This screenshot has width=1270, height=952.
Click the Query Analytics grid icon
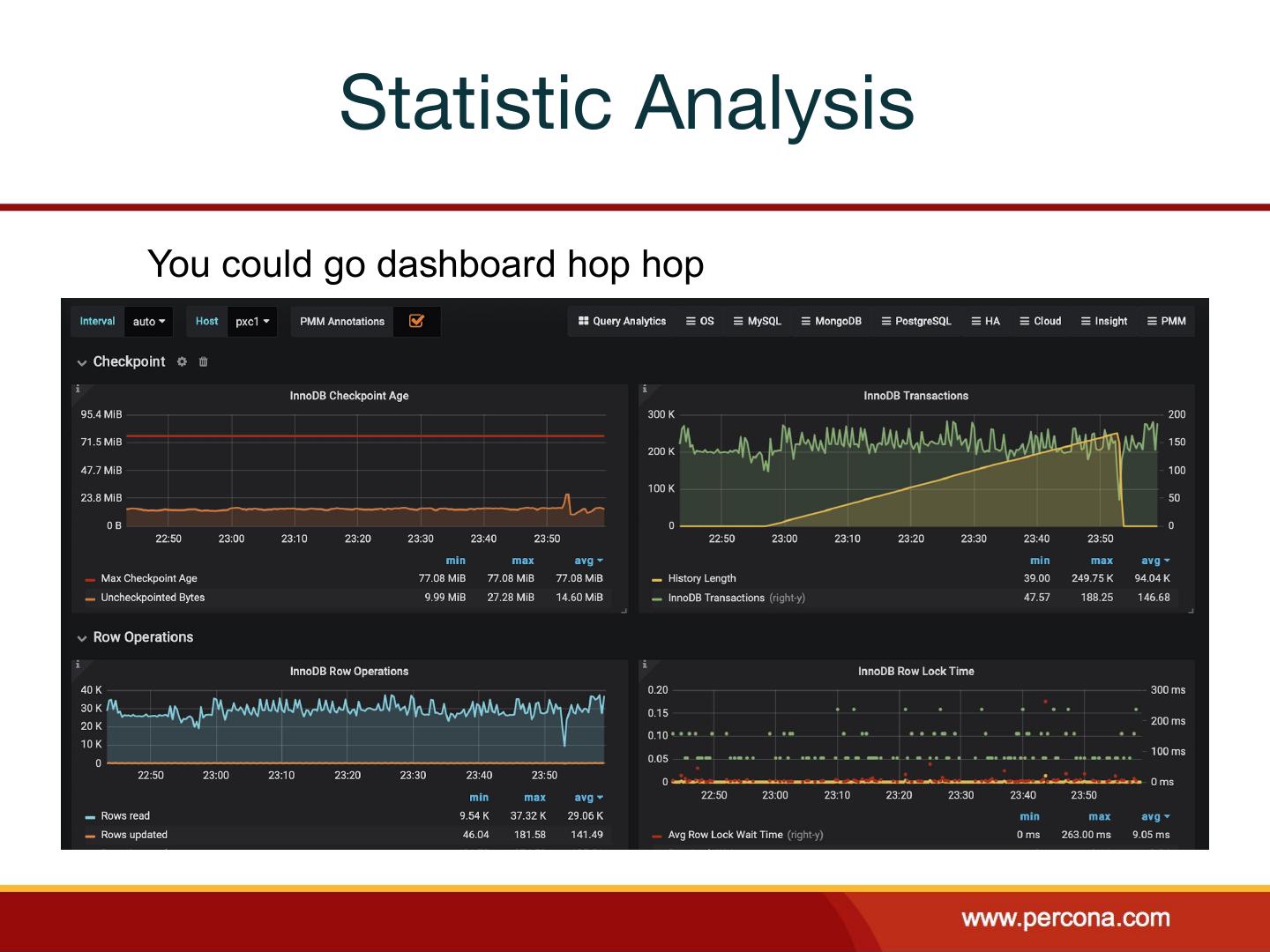click(583, 321)
